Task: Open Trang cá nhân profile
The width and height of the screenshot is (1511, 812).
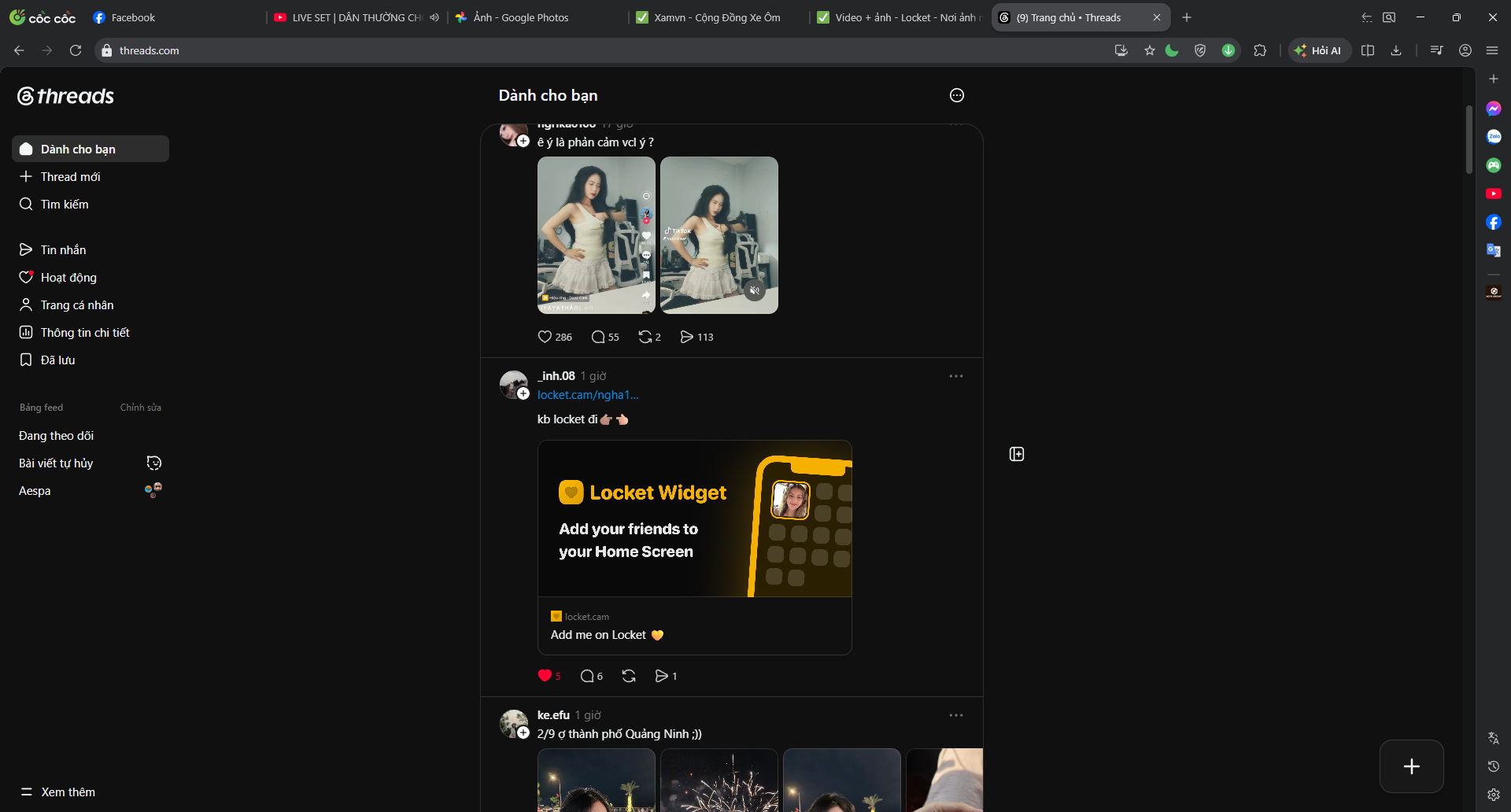Action: [91, 304]
